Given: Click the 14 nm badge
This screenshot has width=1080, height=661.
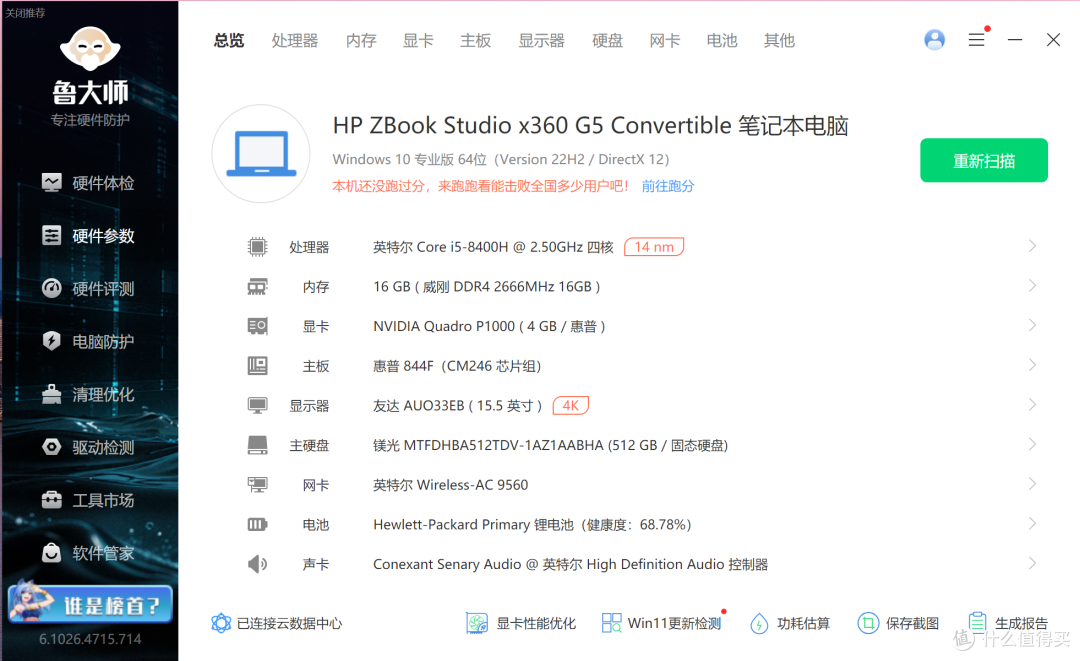Looking at the screenshot, I should tap(654, 246).
